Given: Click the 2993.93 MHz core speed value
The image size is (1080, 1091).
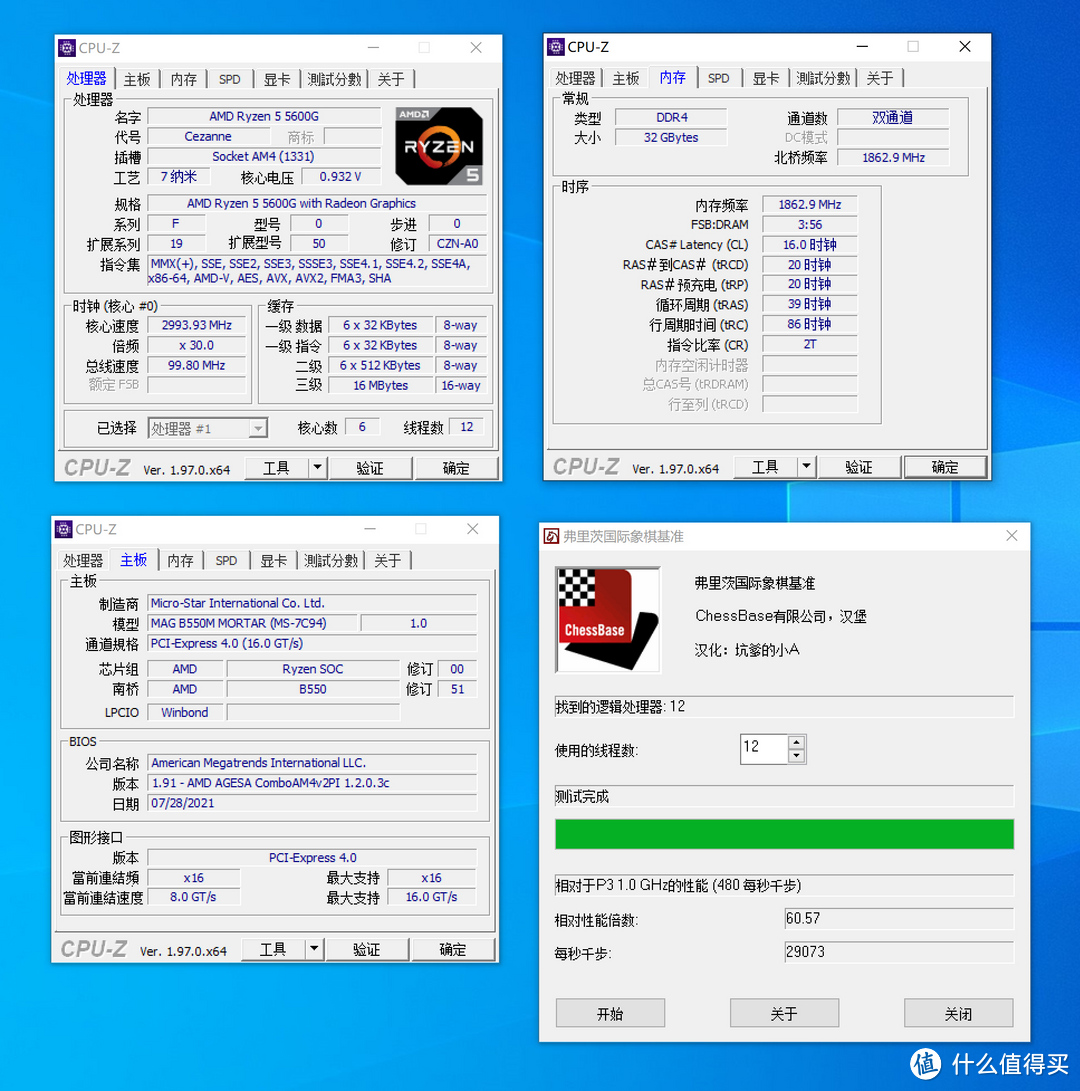Looking at the screenshot, I should [197, 325].
